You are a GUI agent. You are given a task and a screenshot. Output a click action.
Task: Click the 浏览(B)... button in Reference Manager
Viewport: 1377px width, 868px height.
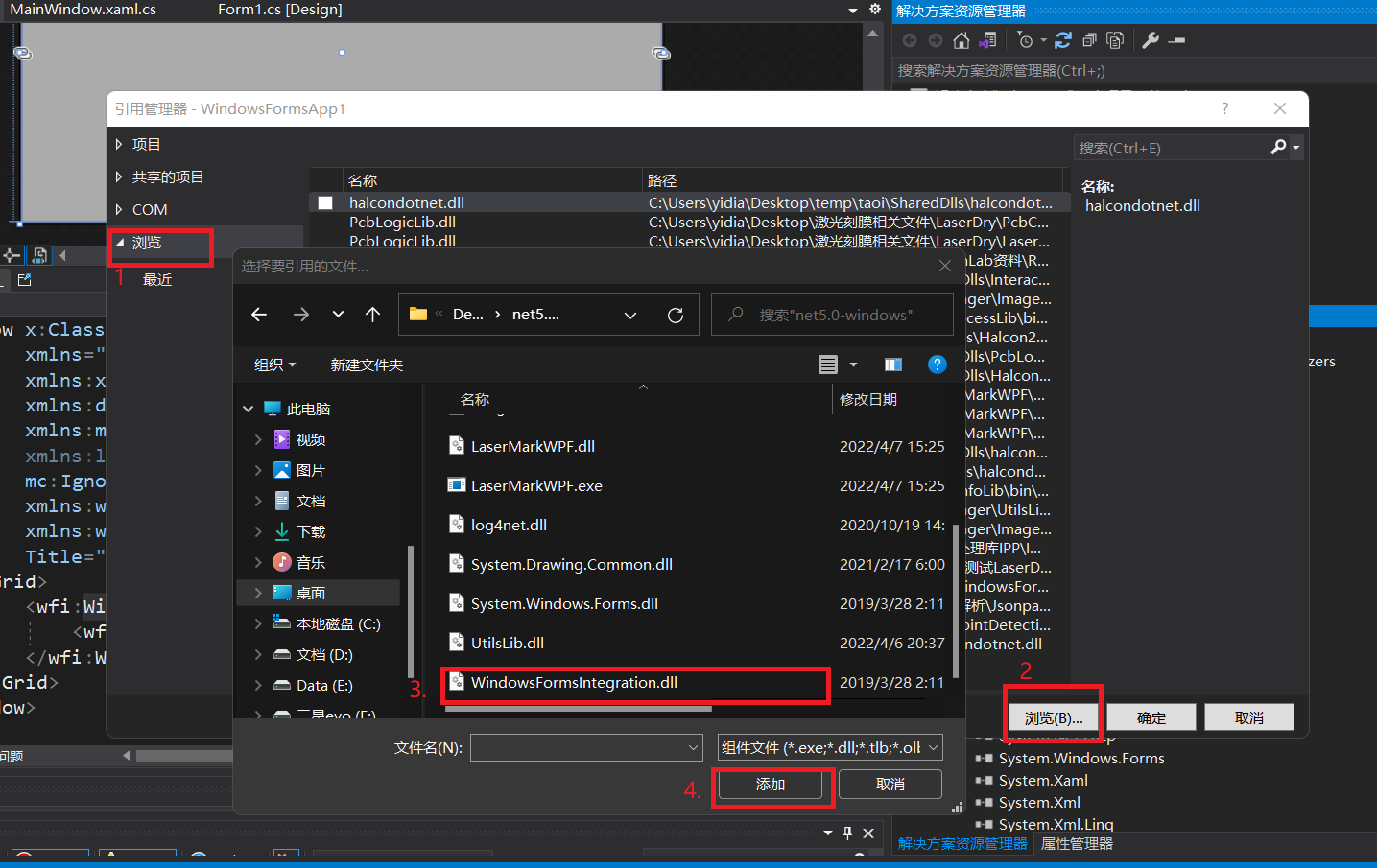[x=1053, y=716]
